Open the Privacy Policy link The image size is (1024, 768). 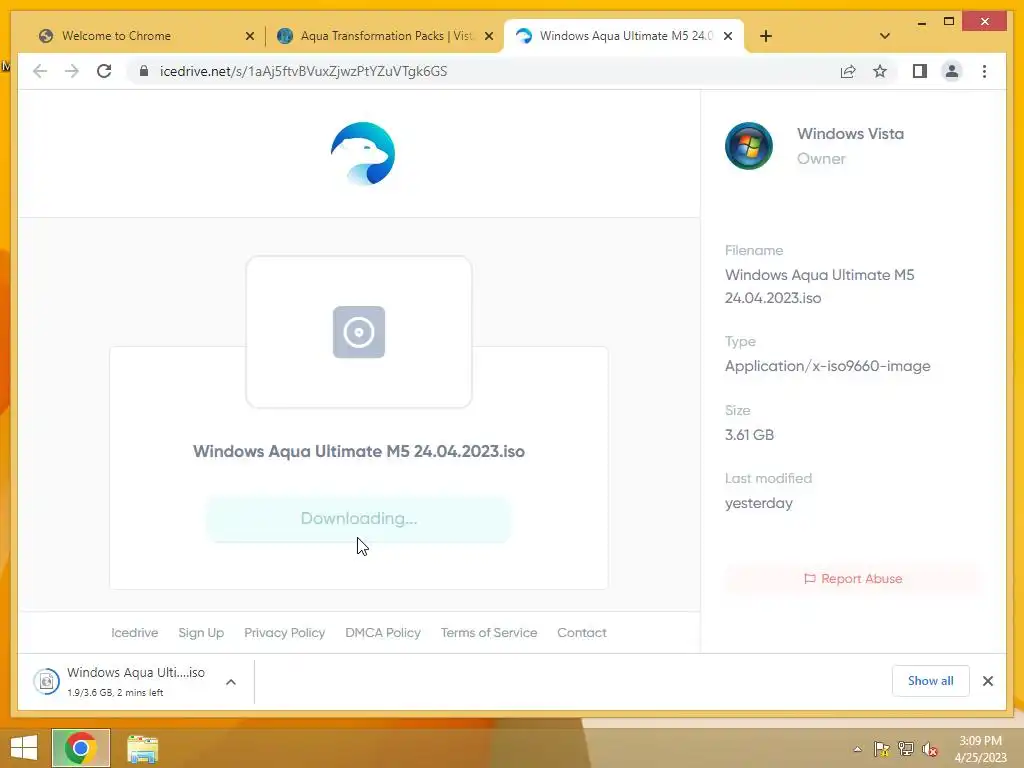pyautogui.click(x=285, y=633)
